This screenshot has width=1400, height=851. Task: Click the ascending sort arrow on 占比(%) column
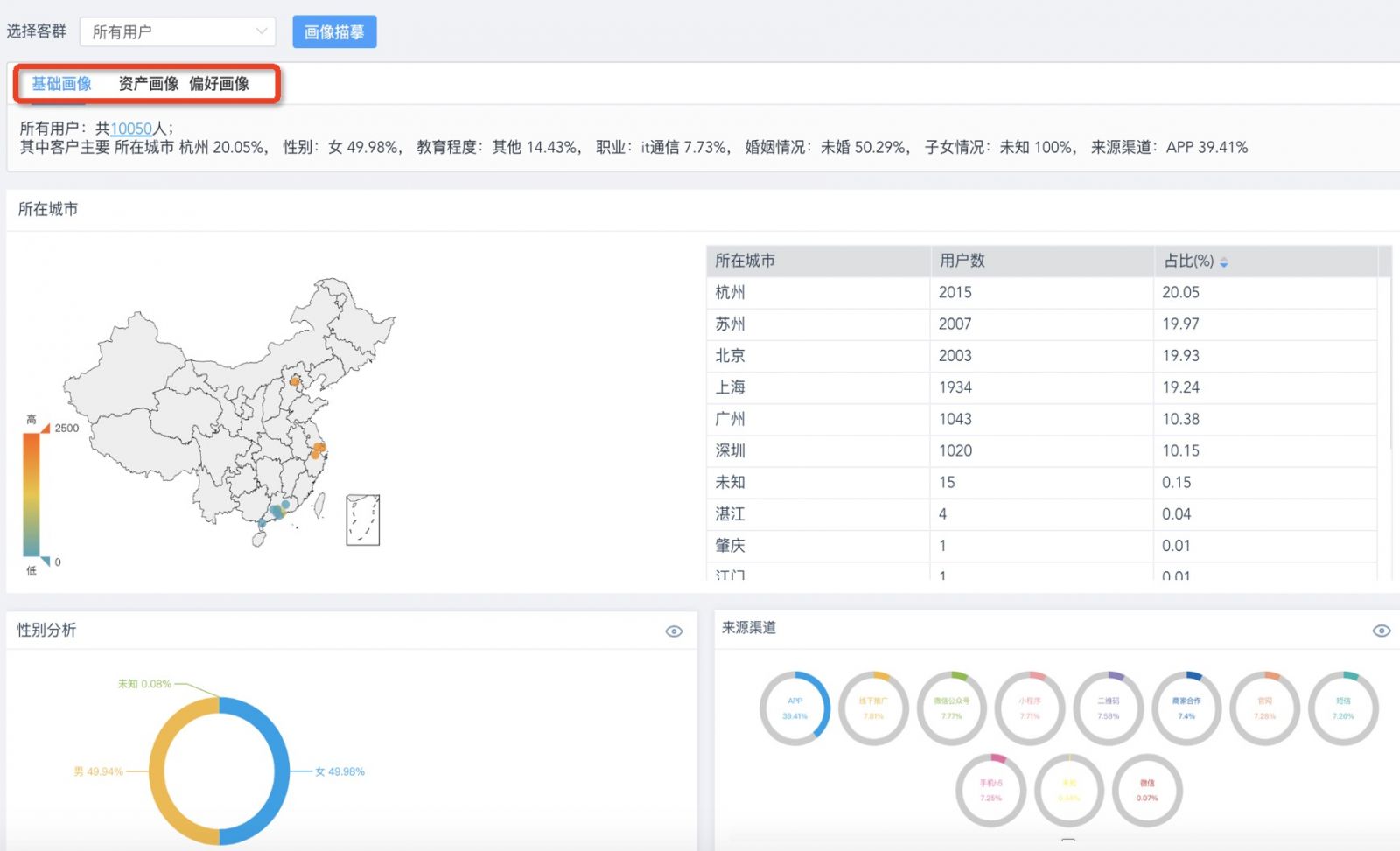coord(1224,258)
